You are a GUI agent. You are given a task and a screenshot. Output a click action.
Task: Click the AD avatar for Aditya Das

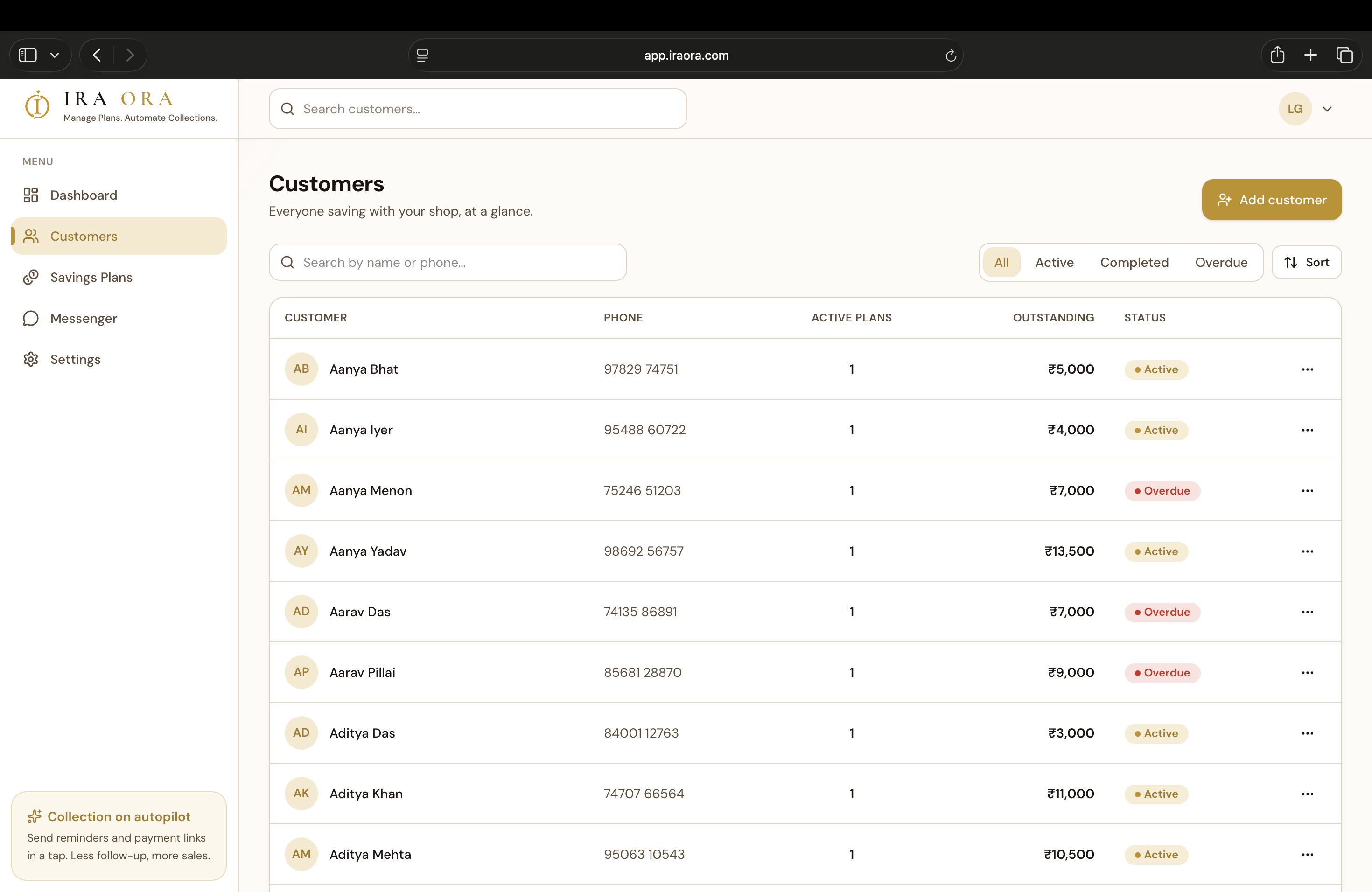[x=301, y=733]
